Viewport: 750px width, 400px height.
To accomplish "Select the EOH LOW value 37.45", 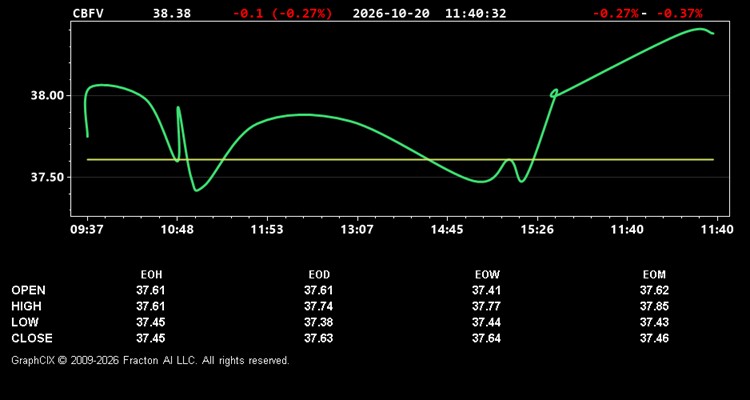I will tap(151, 322).
